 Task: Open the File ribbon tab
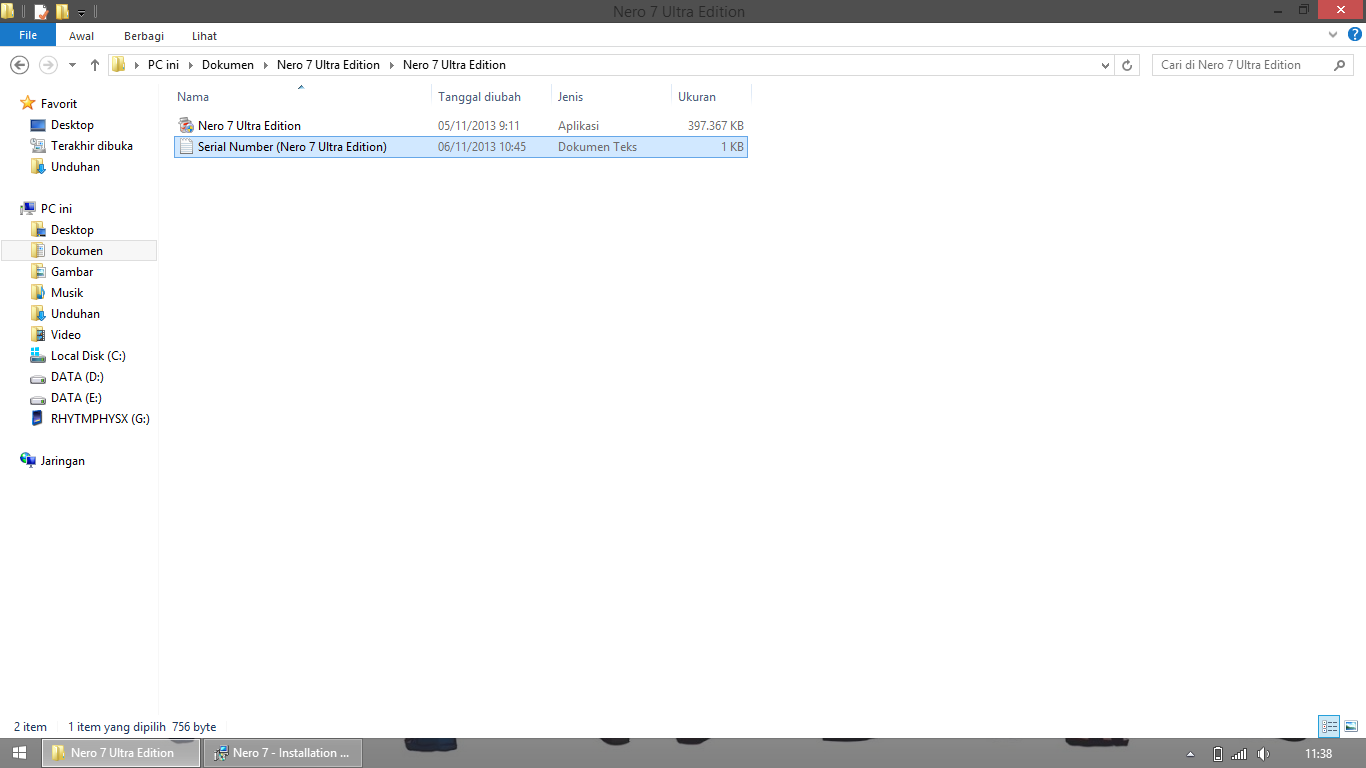pos(28,35)
